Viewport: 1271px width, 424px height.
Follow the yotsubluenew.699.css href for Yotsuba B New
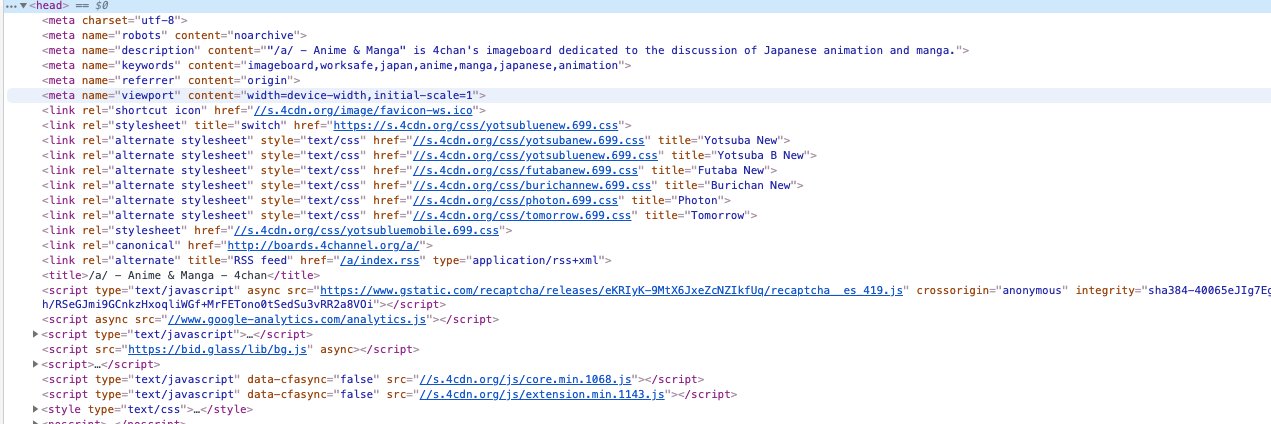tap(537, 155)
